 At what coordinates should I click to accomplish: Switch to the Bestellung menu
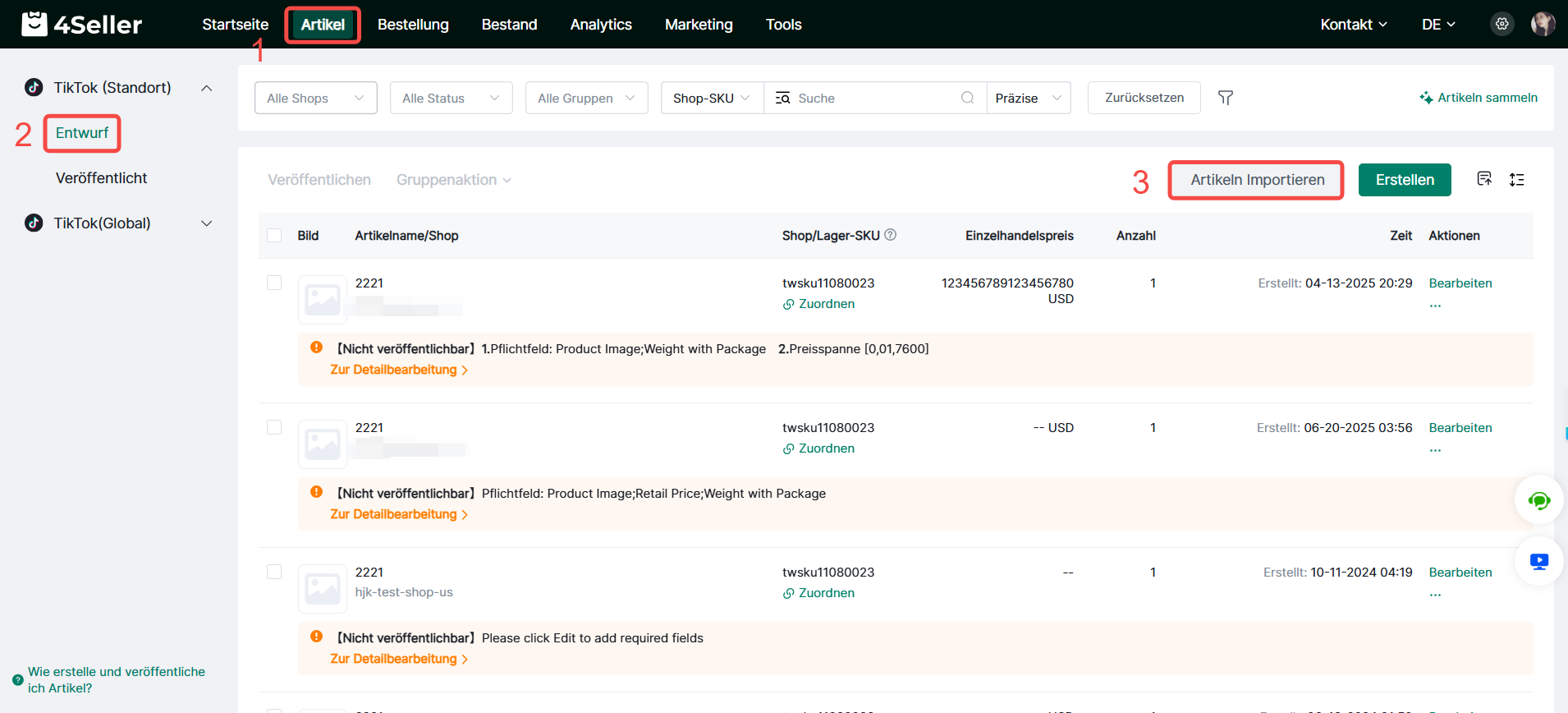413,25
